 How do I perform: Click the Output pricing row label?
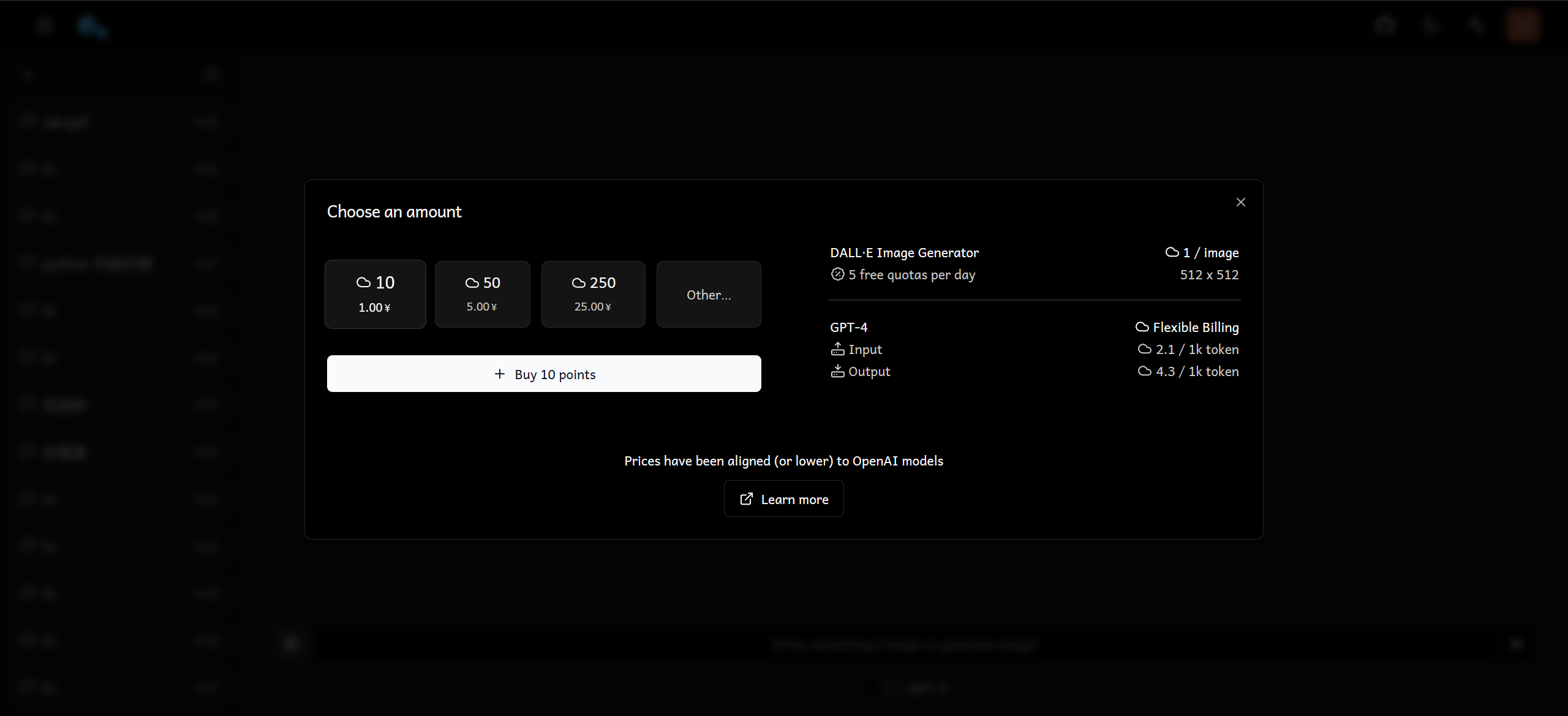(x=869, y=371)
